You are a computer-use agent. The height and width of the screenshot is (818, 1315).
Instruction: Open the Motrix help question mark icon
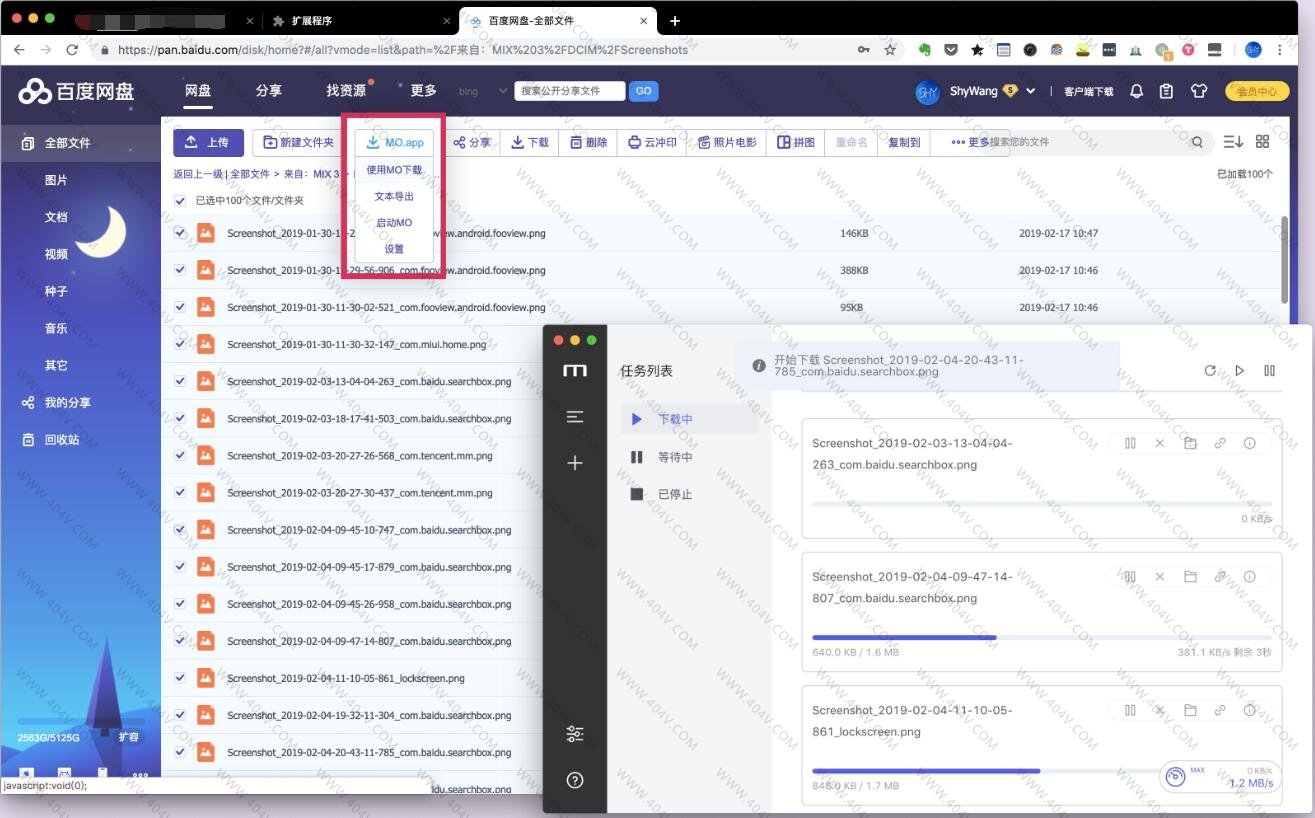(x=575, y=780)
